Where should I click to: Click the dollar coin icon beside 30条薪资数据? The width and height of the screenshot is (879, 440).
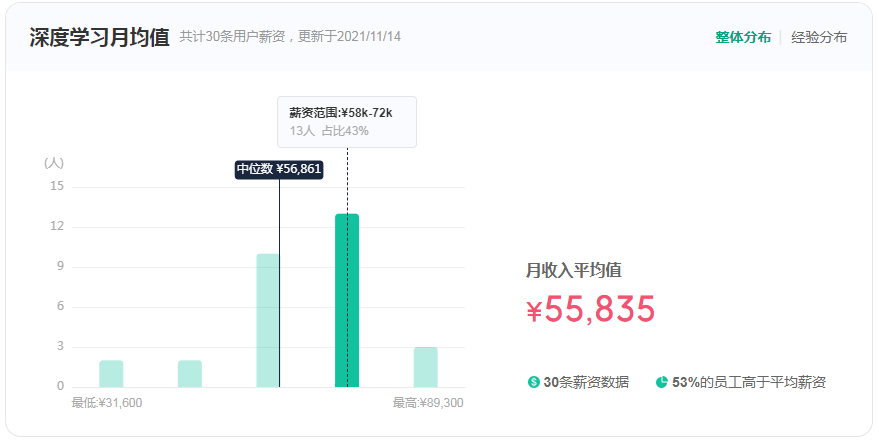(x=534, y=382)
